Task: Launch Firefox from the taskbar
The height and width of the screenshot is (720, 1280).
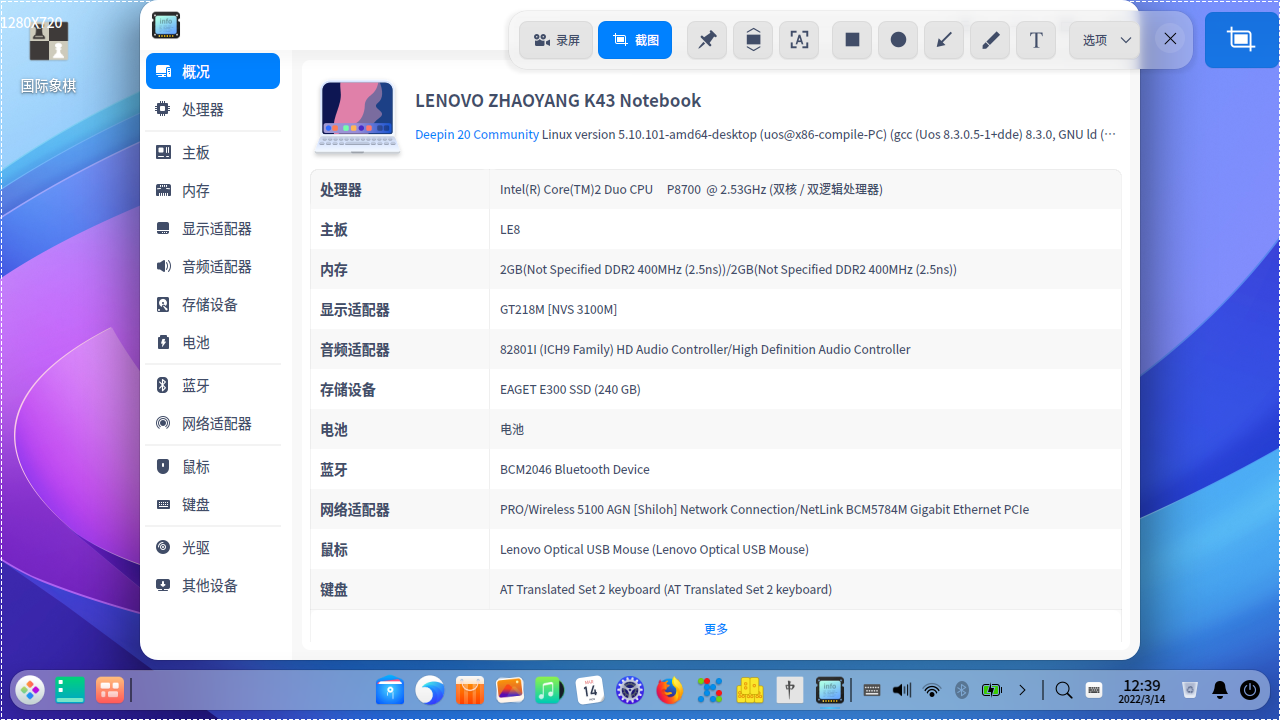Action: tap(669, 690)
